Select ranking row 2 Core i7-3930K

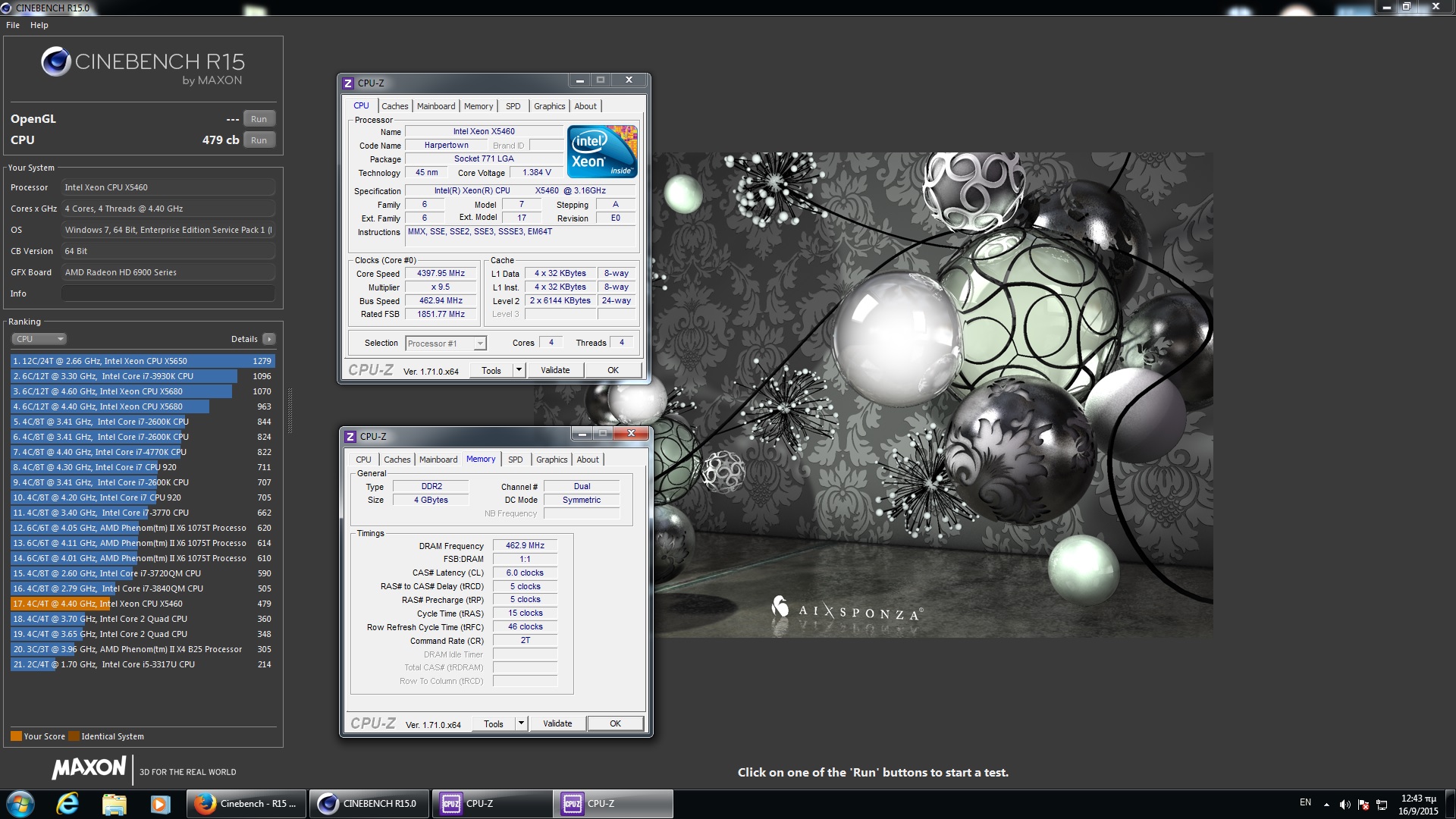(x=143, y=376)
